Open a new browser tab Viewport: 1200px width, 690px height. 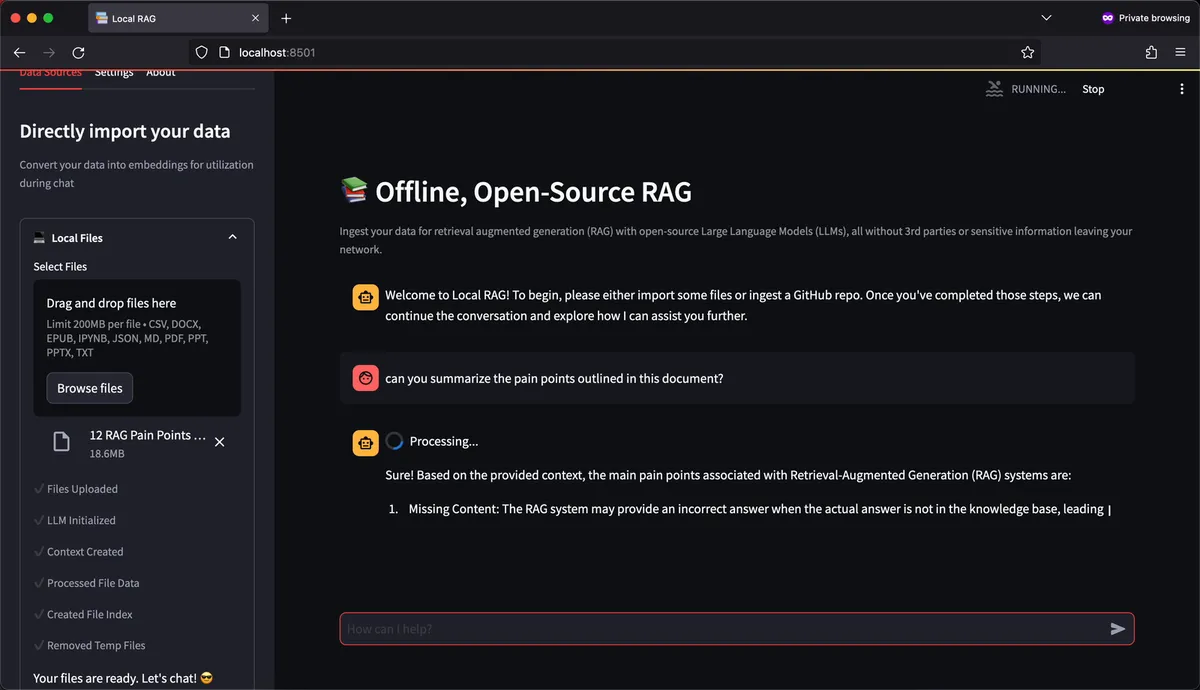coord(286,18)
